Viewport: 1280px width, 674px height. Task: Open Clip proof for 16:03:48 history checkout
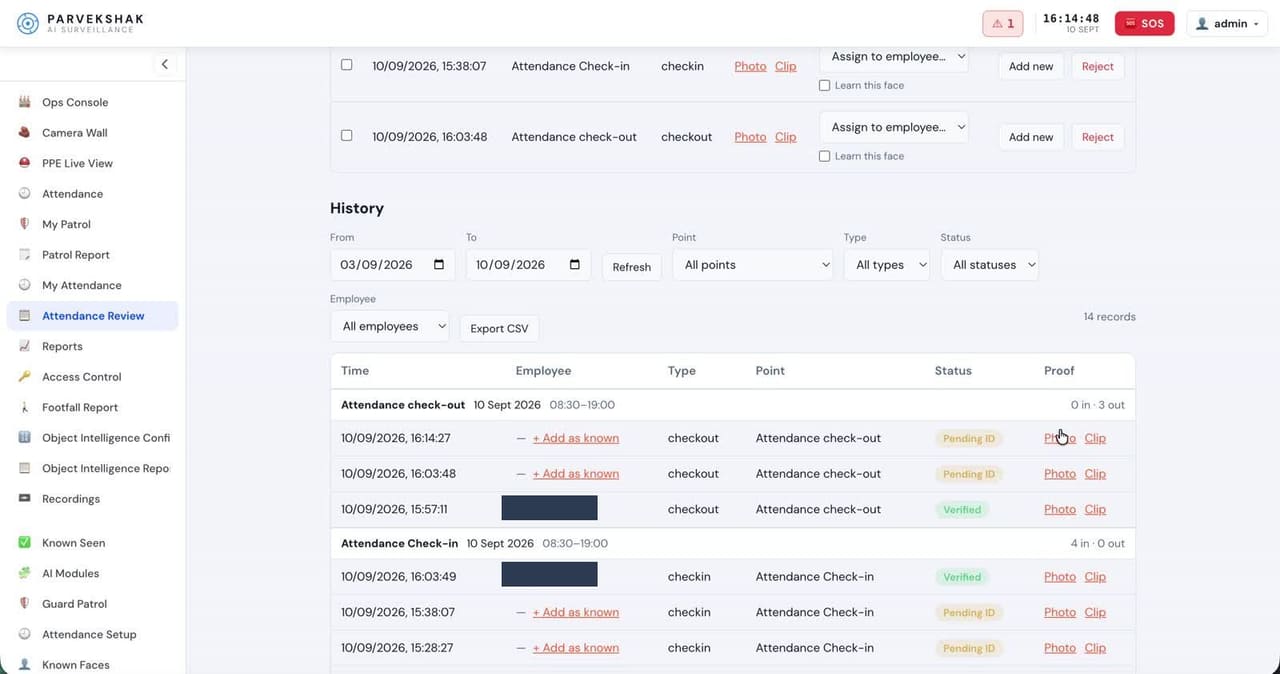(x=1095, y=474)
